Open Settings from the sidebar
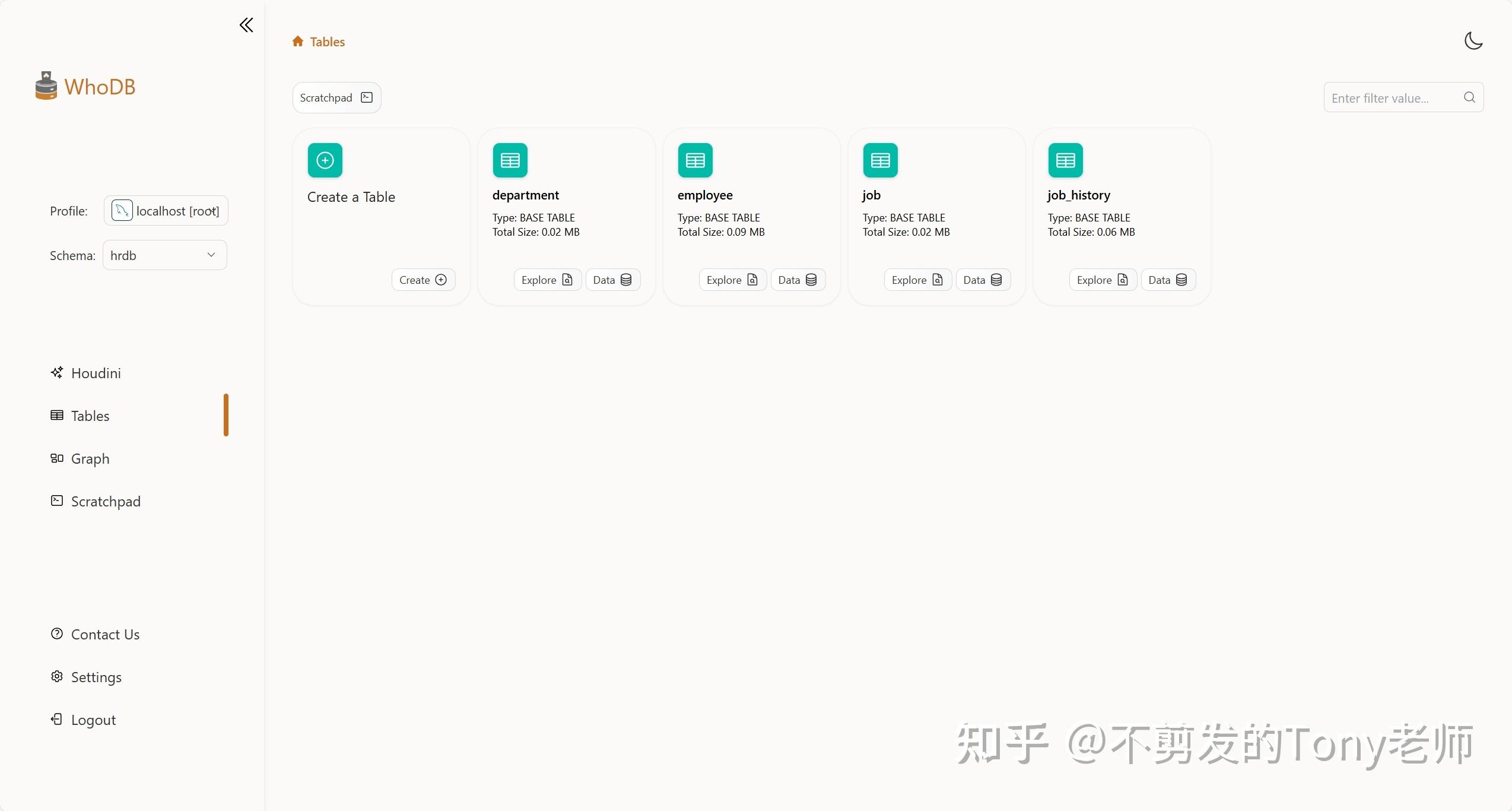Image resolution: width=1512 pixels, height=811 pixels. 95,677
